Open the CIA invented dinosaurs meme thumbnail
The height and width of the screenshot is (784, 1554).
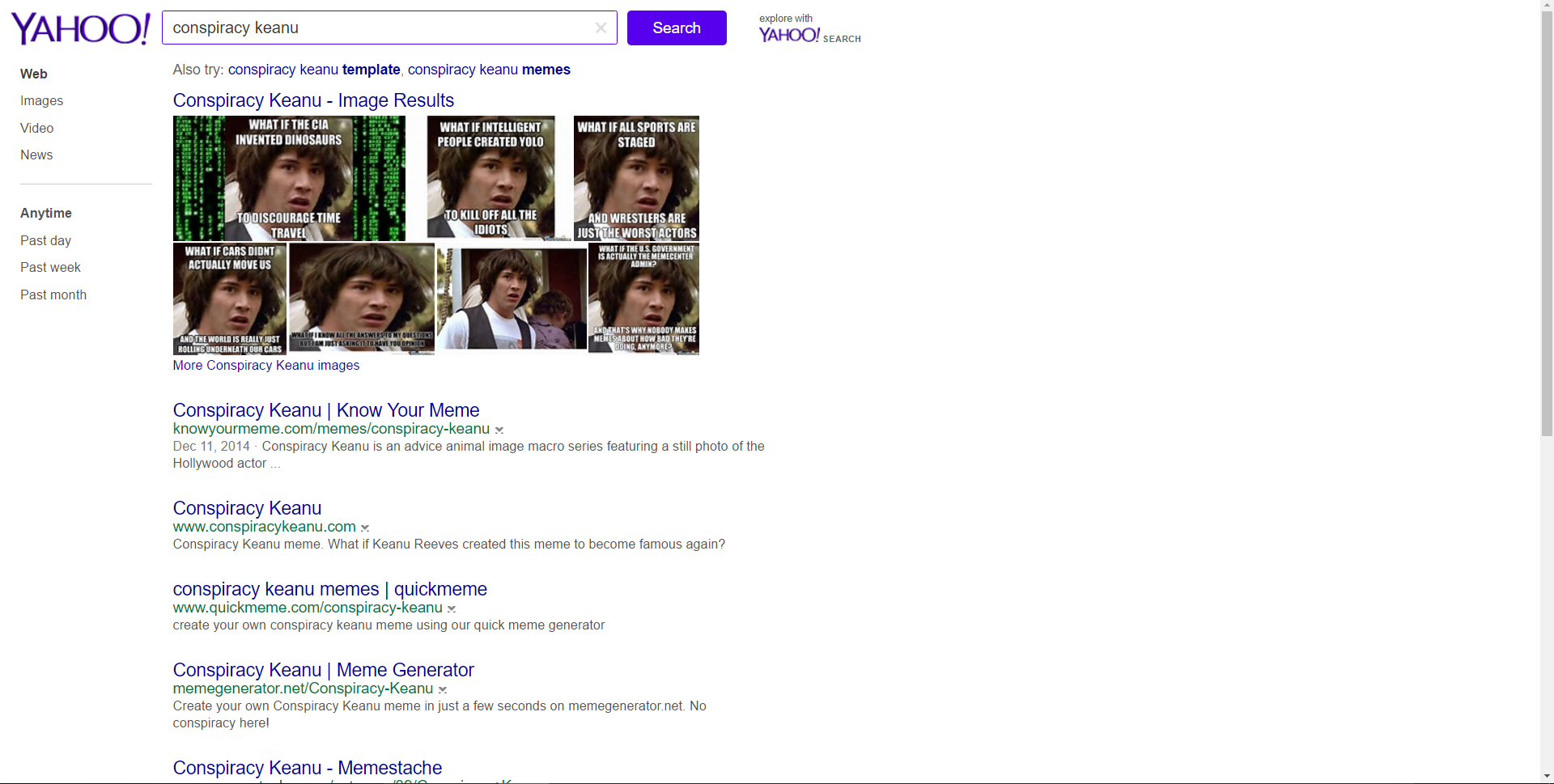pos(289,178)
